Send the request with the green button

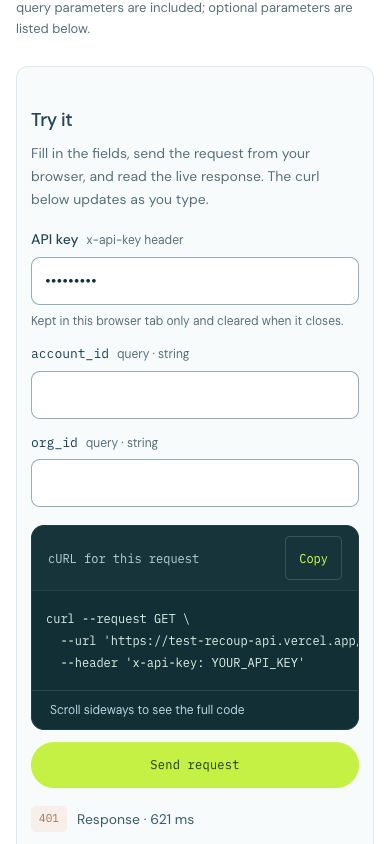195,765
